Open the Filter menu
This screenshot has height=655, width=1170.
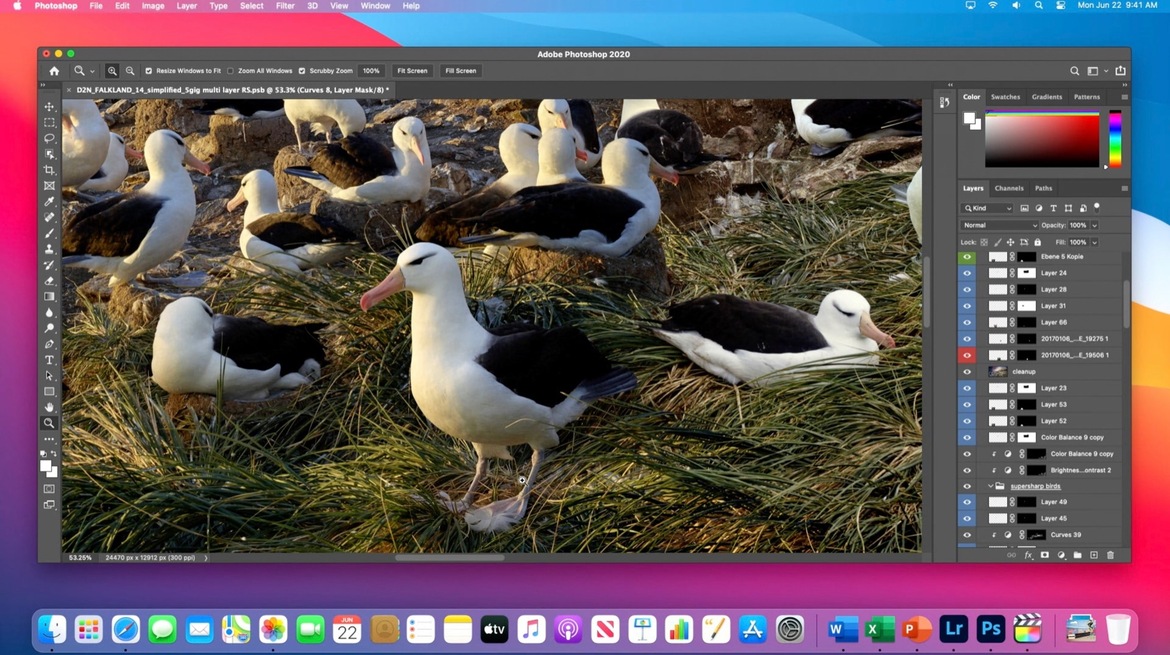point(285,6)
